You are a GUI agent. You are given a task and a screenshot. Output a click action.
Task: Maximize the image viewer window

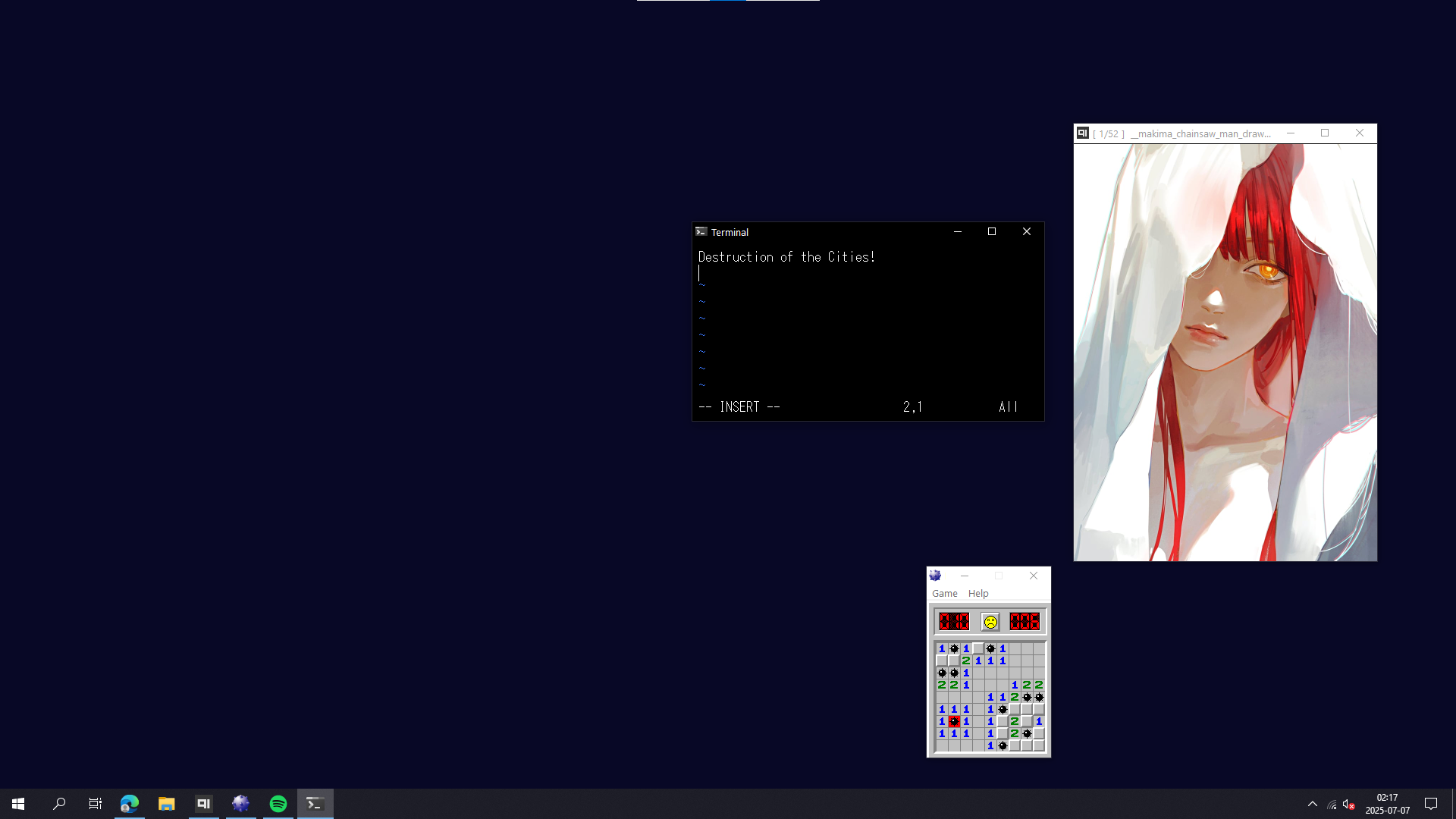pos(1325,133)
